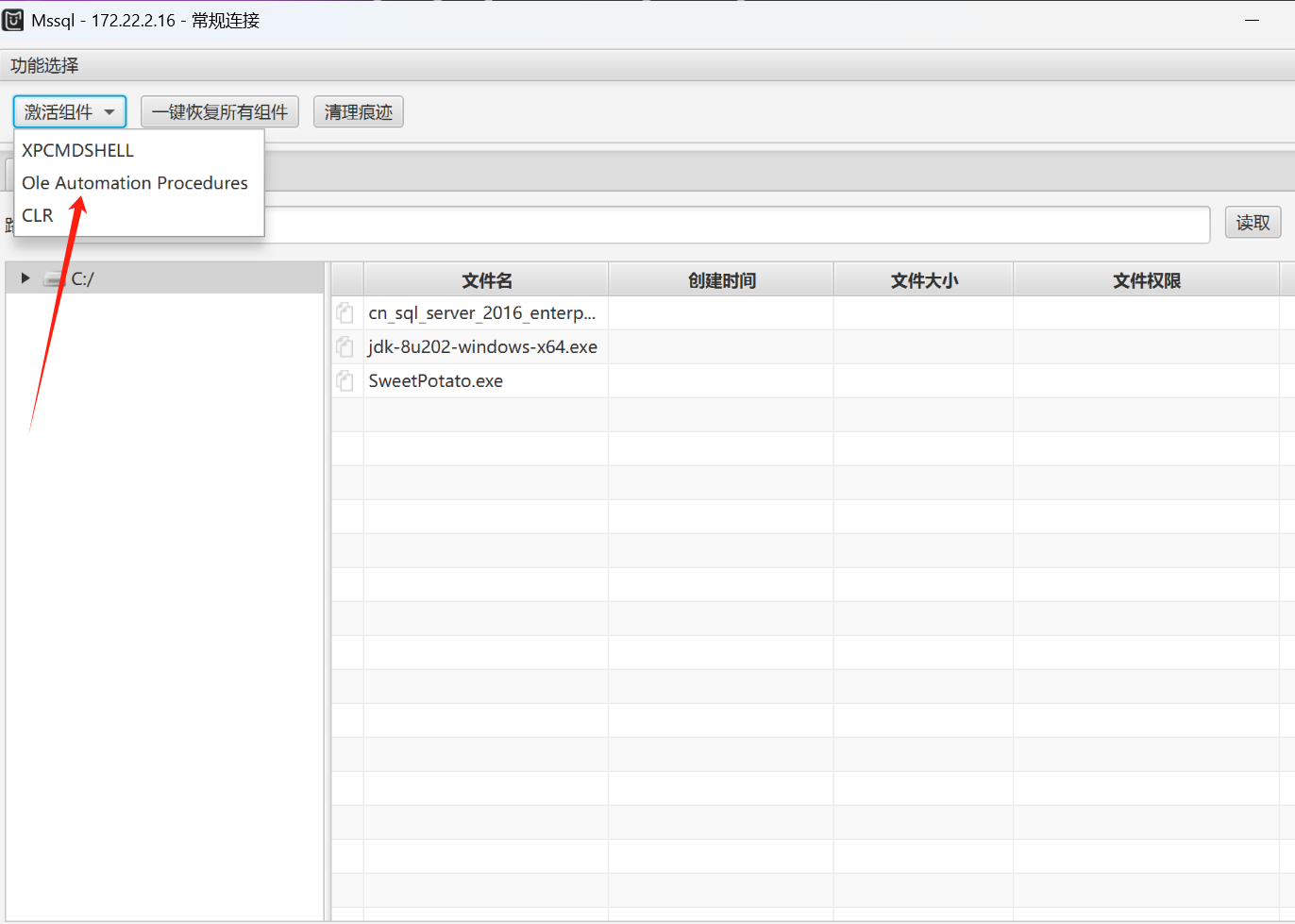Click file icon beside jdk-8u202-windows-x64.exe

pyautogui.click(x=345, y=347)
